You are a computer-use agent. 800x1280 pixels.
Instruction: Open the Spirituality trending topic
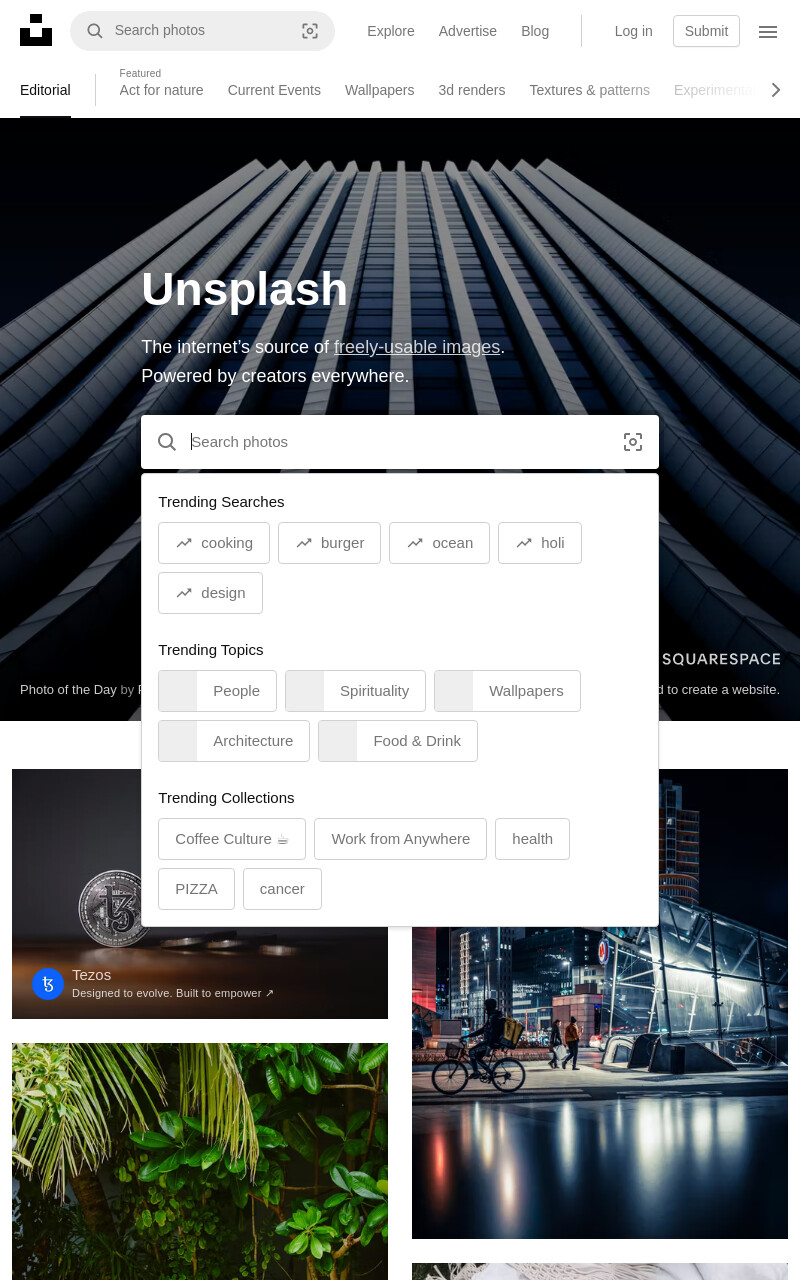(x=355, y=691)
